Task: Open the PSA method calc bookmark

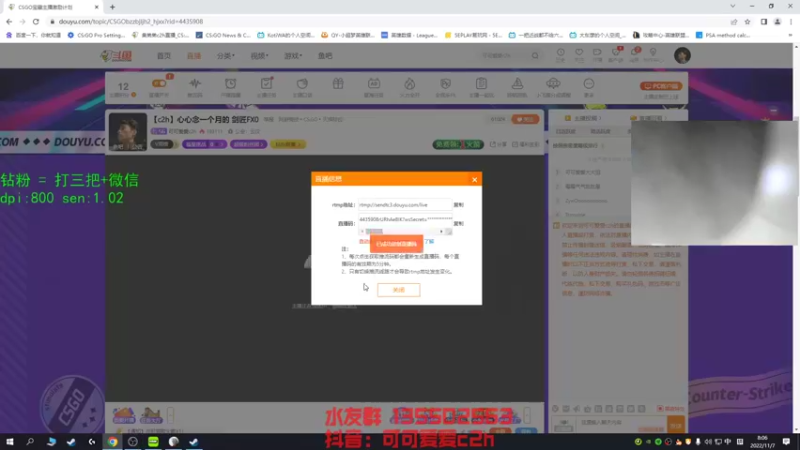Action: (x=722, y=35)
